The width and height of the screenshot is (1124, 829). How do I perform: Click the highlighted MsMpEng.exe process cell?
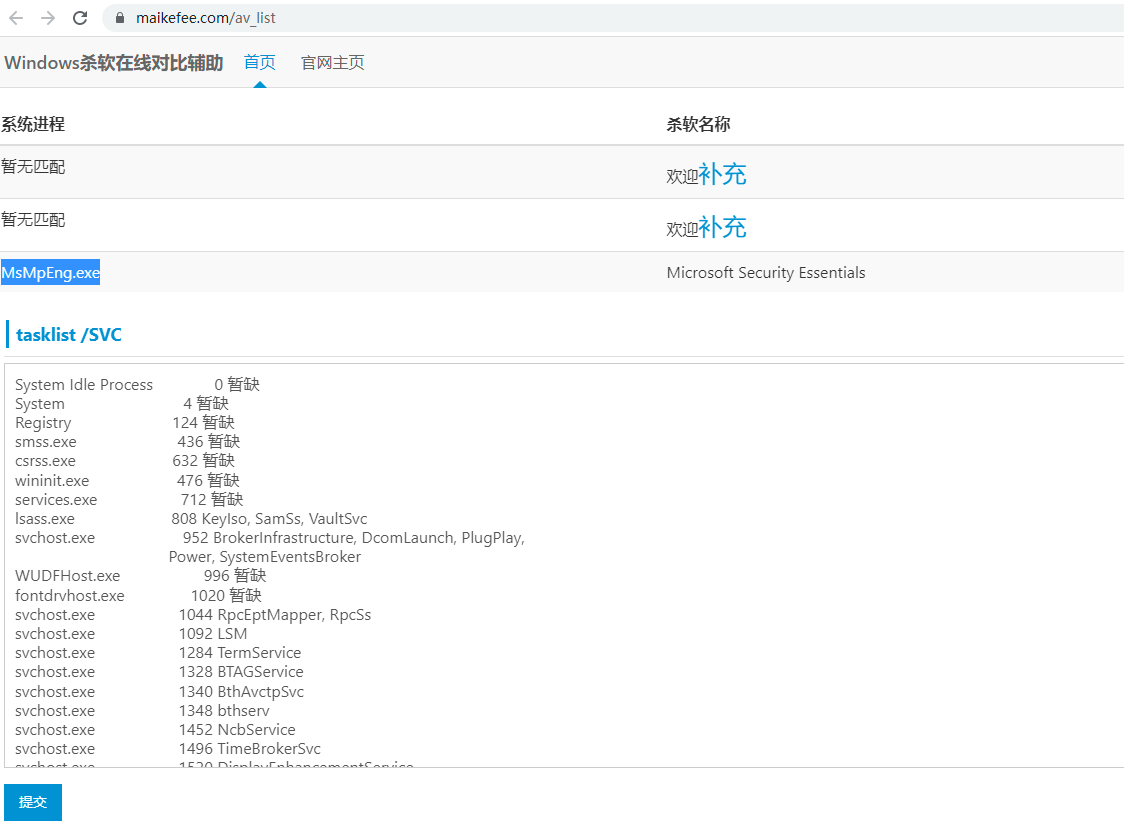point(51,273)
